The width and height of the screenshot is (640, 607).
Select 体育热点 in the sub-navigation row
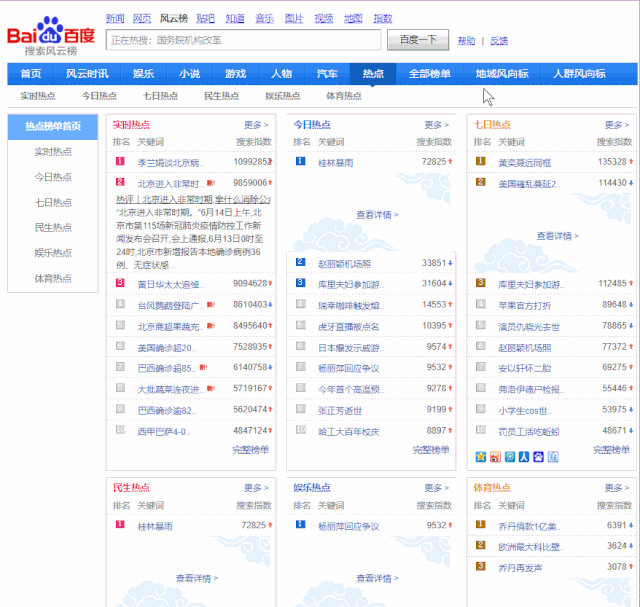344,96
